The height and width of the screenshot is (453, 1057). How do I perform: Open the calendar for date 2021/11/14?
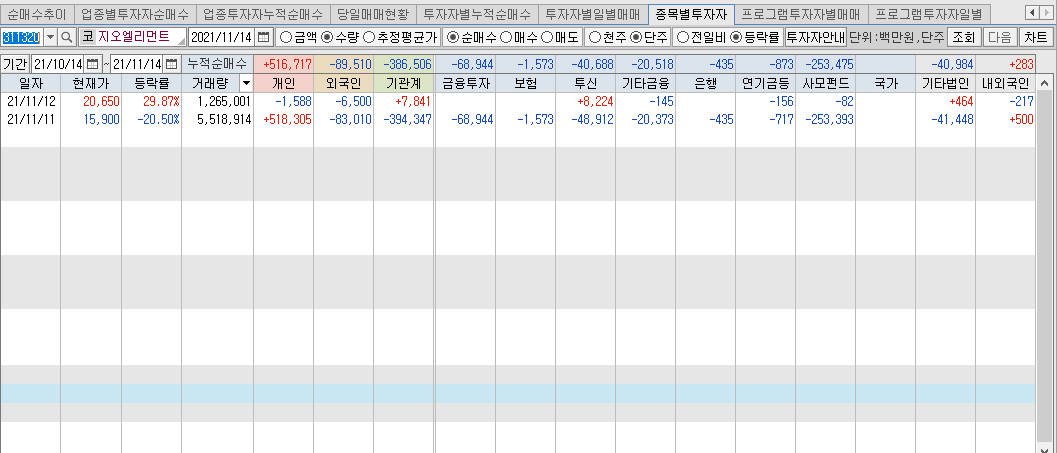[264, 37]
